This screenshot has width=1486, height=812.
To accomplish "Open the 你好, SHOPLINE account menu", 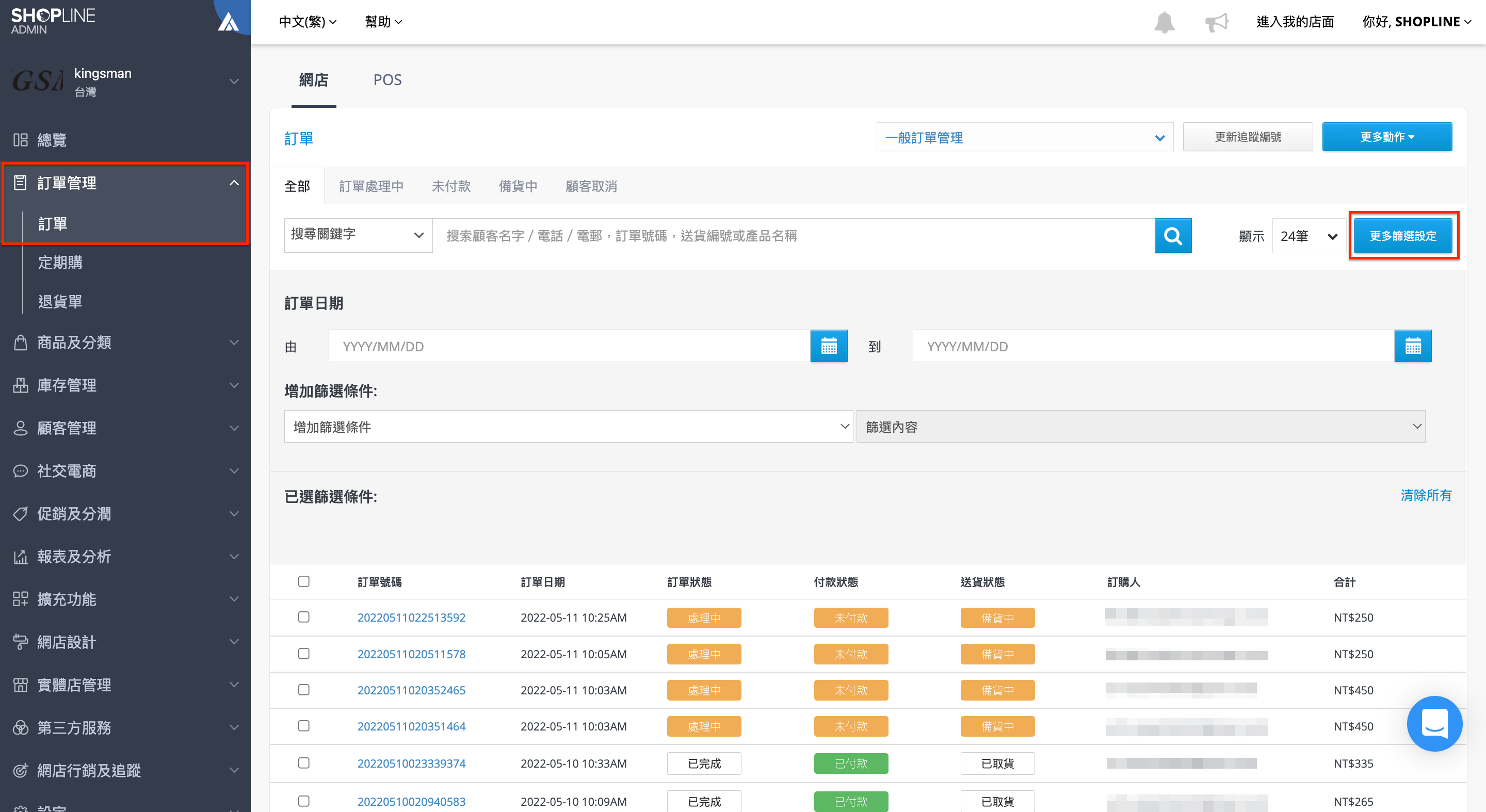I will point(1416,22).
